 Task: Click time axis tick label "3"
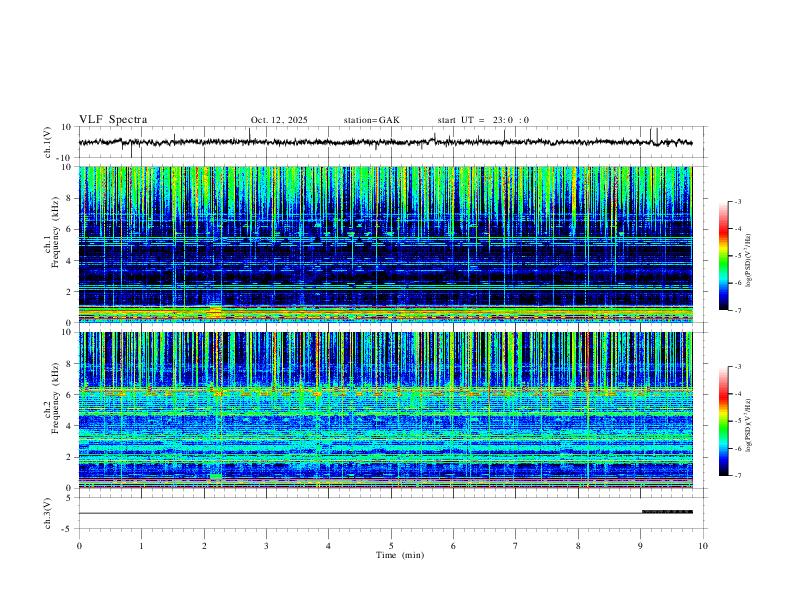[266, 546]
